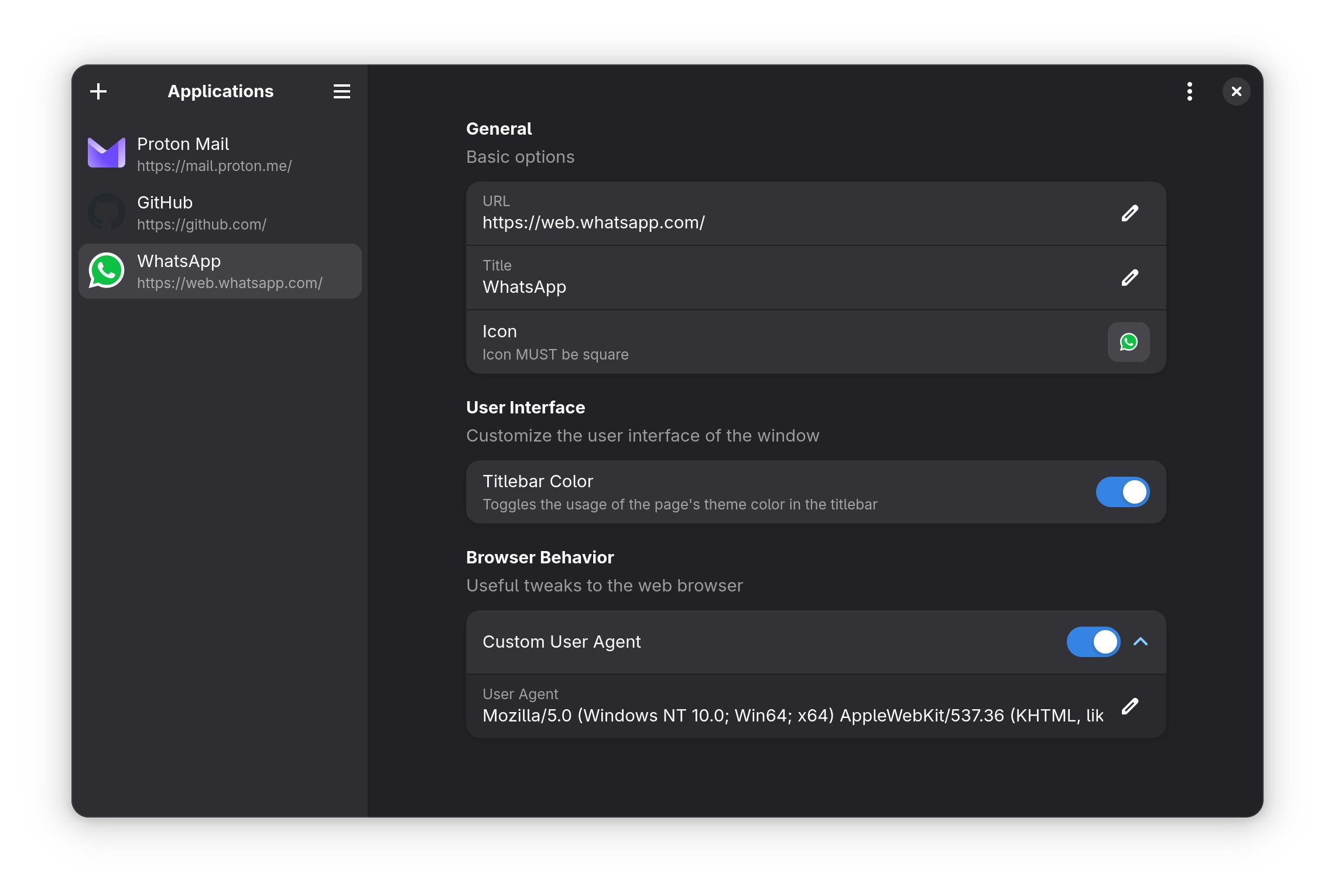
Task: Click the GitHub app icon in sidebar
Action: coord(107,212)
